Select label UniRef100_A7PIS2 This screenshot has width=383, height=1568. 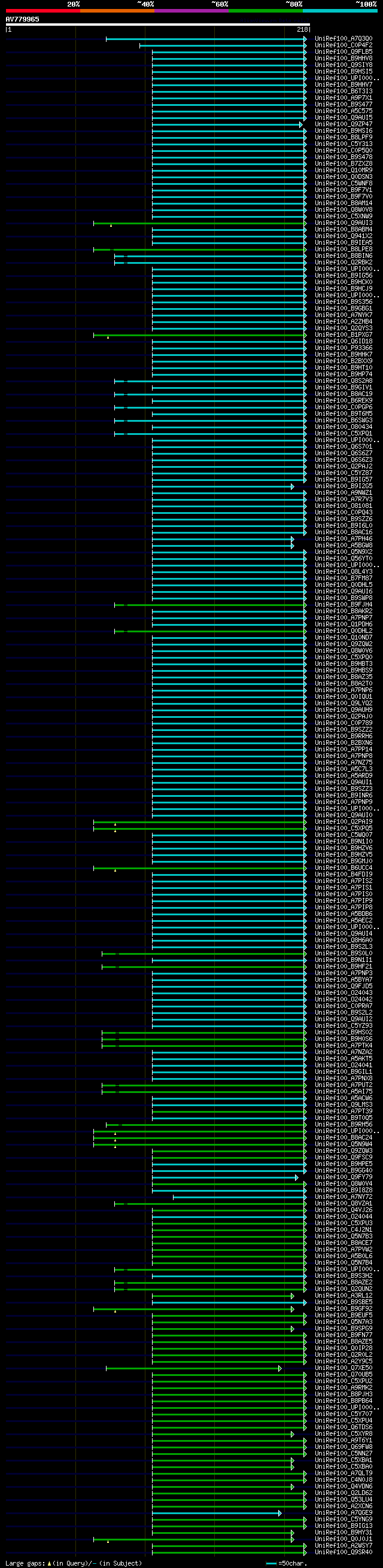[344, 881]
